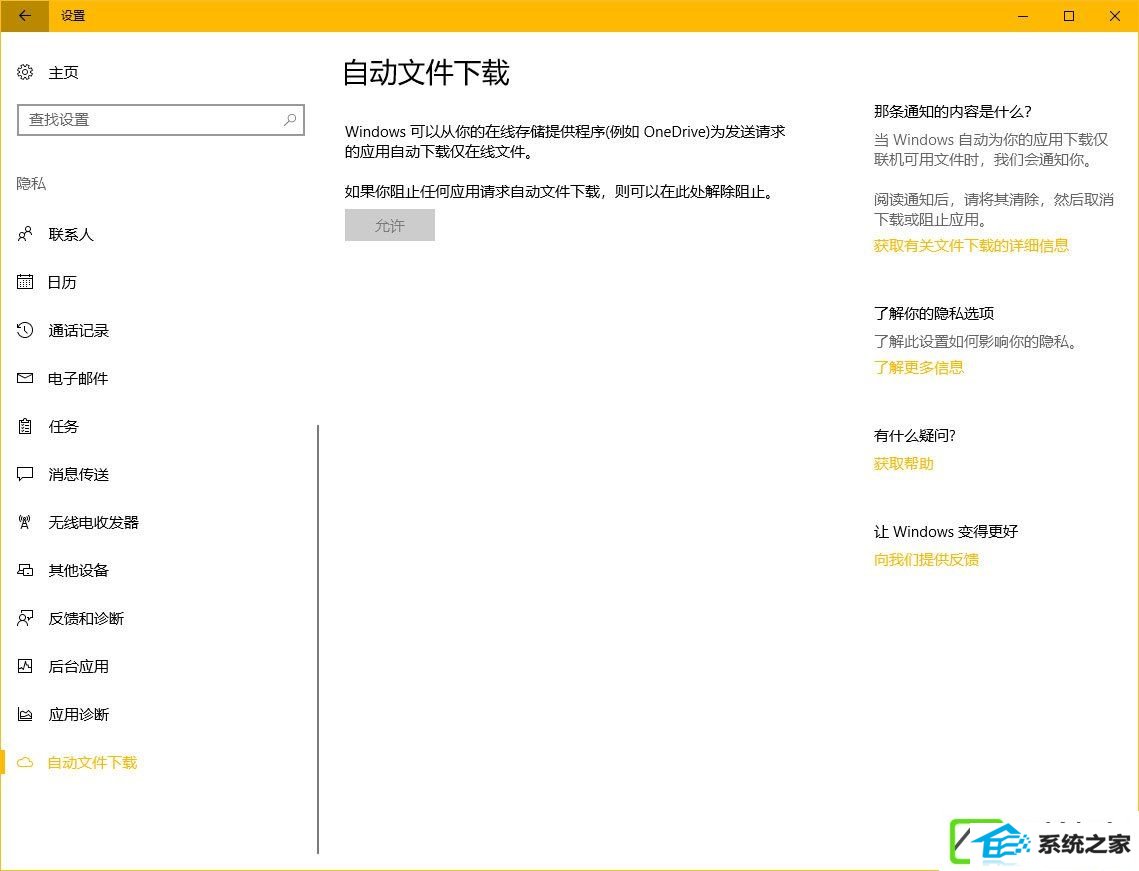This screenshot has height=871, width=1139.
Task: Click the 查找设置 search field
Action: coord(161,120)
